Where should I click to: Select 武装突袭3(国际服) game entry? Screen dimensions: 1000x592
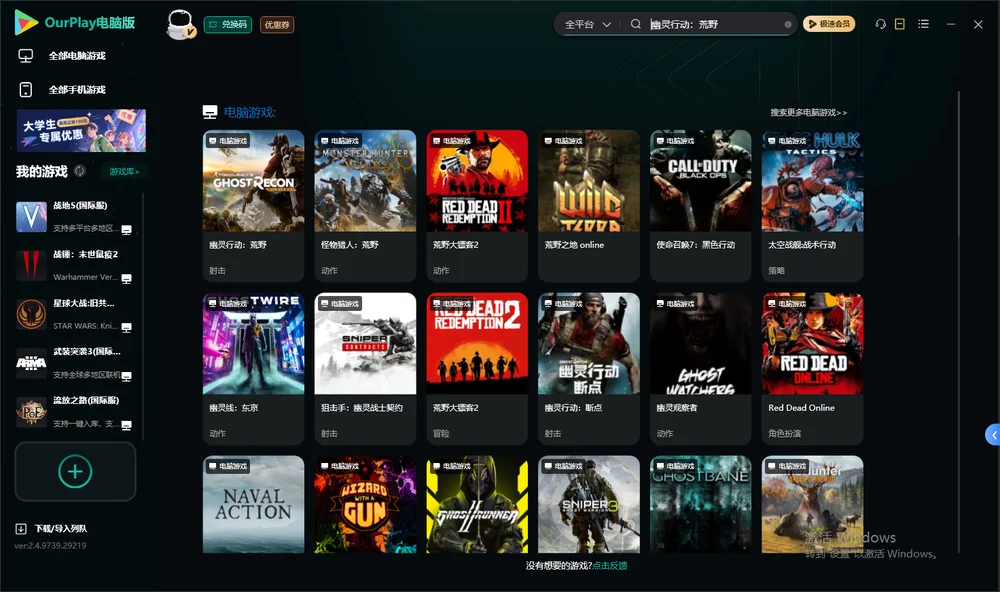(x=76, y=362)
